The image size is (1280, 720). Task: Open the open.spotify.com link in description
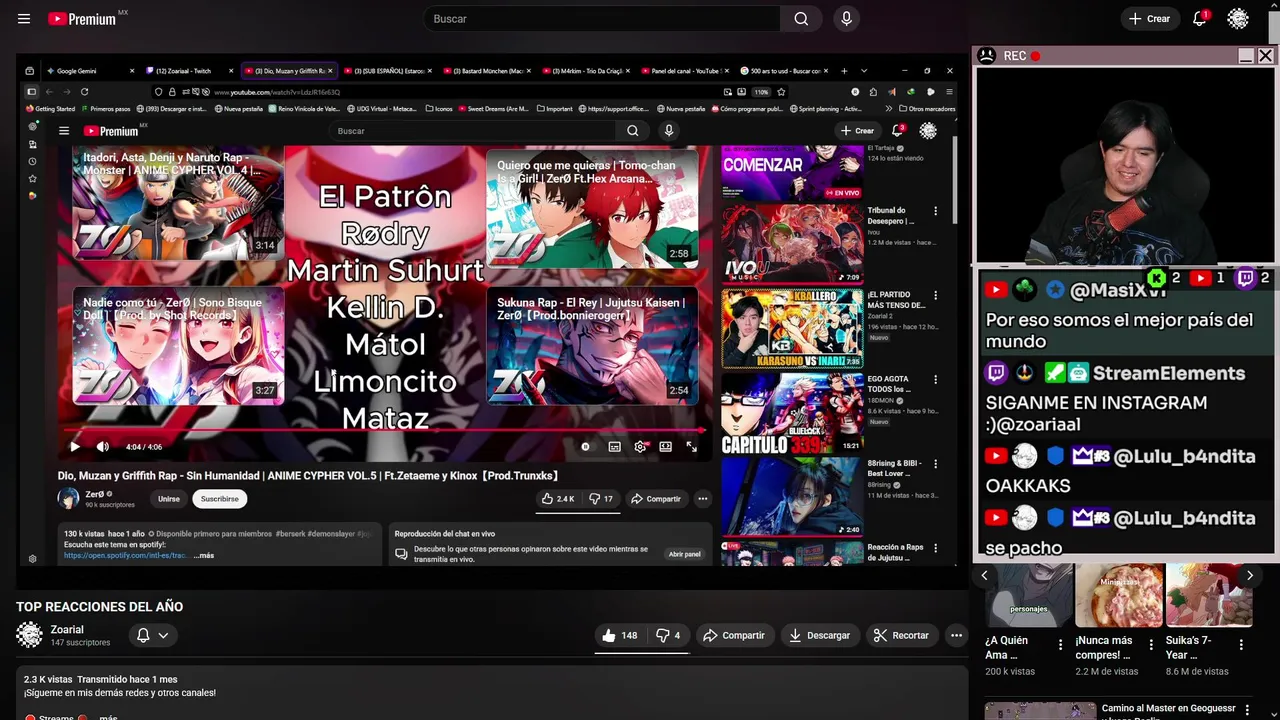(126, 555)
